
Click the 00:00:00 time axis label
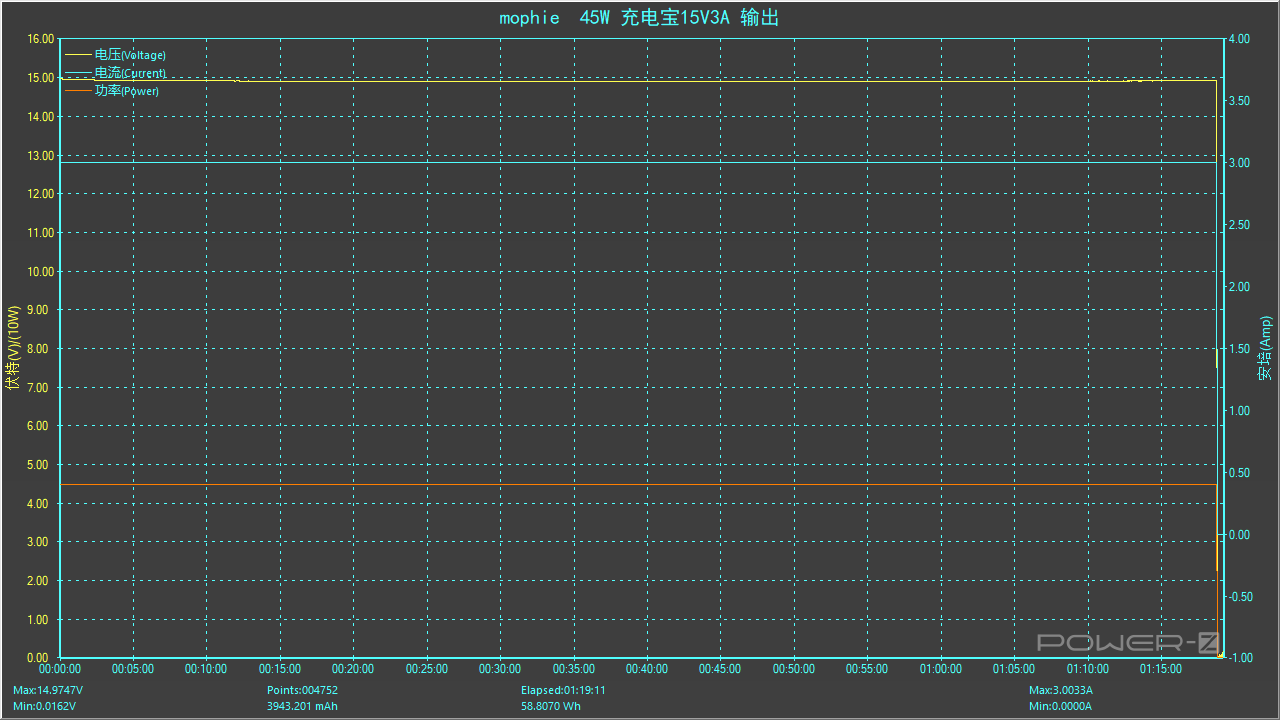(x=60, y=670)
